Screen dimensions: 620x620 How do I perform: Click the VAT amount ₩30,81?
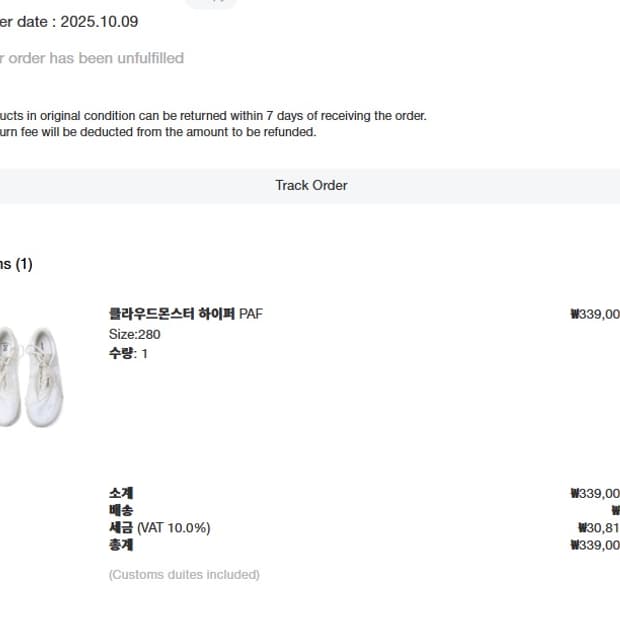coord(599,527)
